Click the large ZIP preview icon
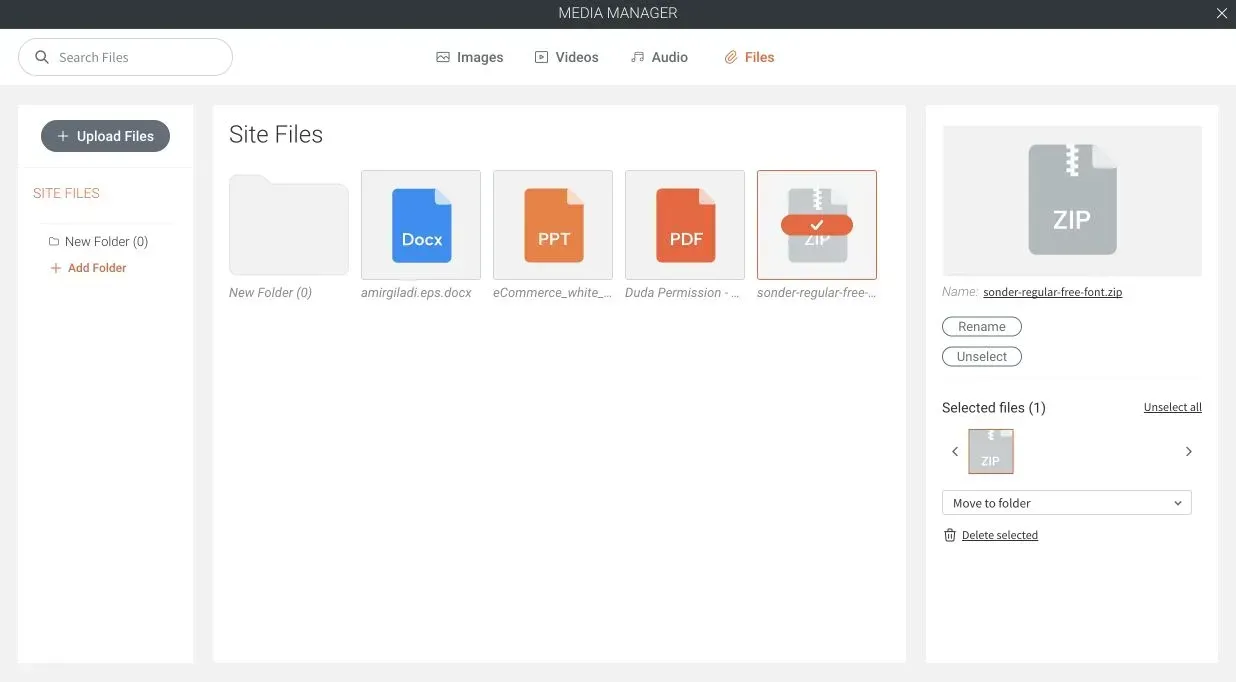This screenshot has height=682, width=1236. click(1072, 198)
